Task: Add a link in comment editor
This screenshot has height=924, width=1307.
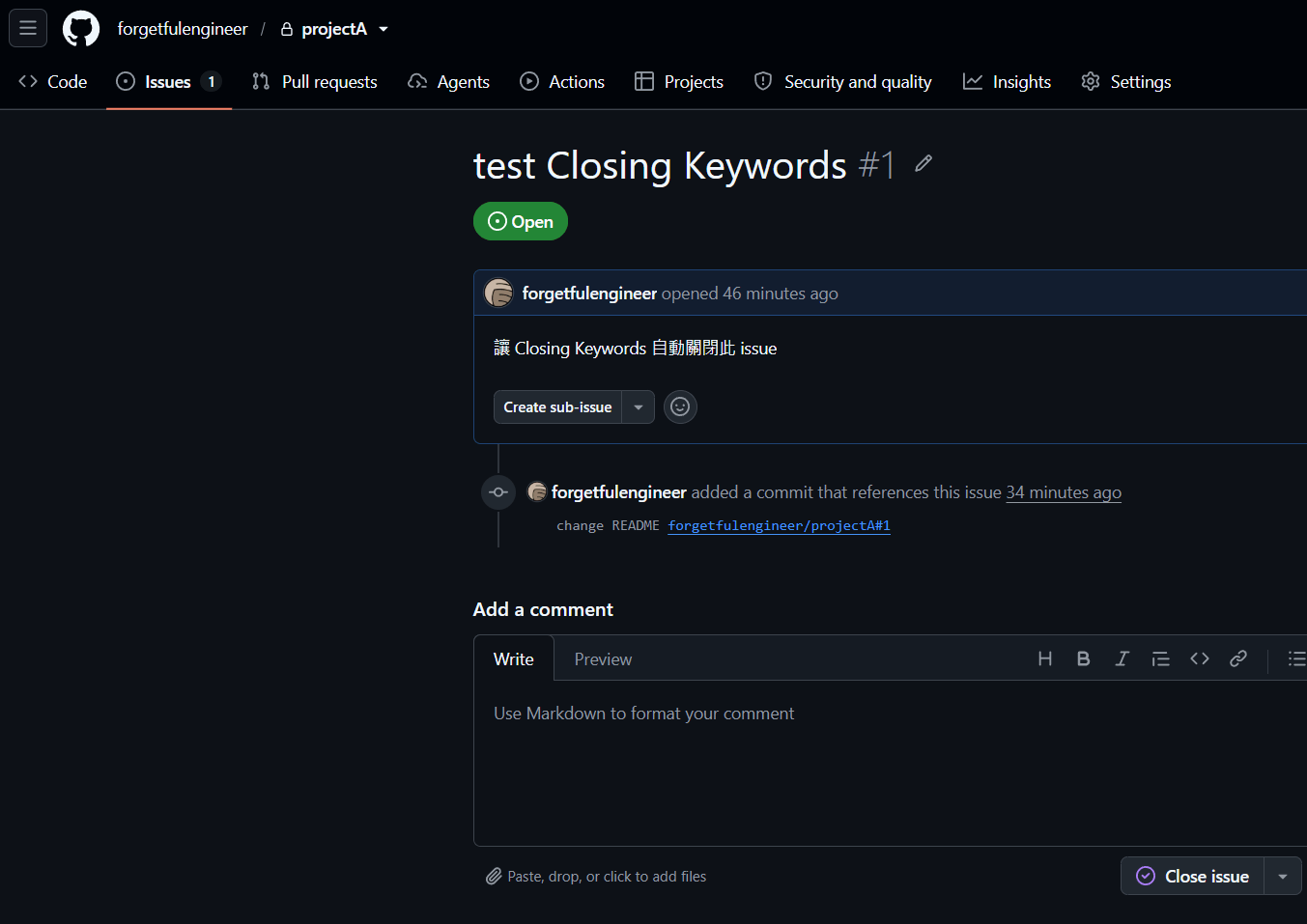Action: tap(1238, 658)
